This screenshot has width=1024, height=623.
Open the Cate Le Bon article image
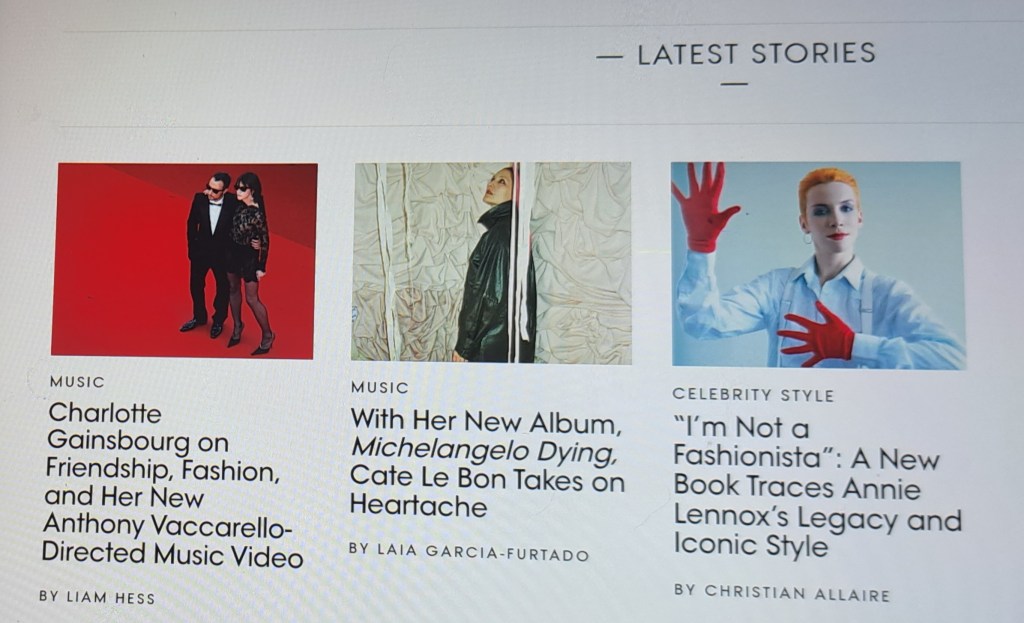[491, 263]
